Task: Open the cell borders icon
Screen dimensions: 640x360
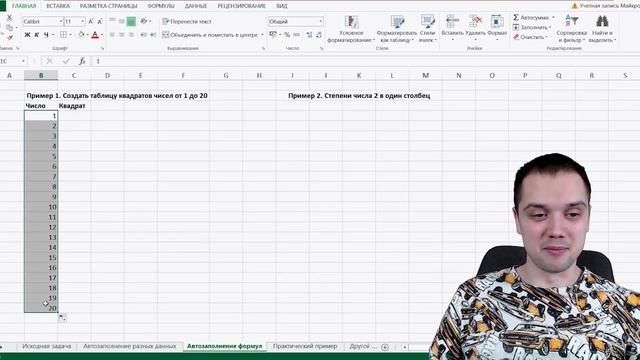Action: point(63,35)
